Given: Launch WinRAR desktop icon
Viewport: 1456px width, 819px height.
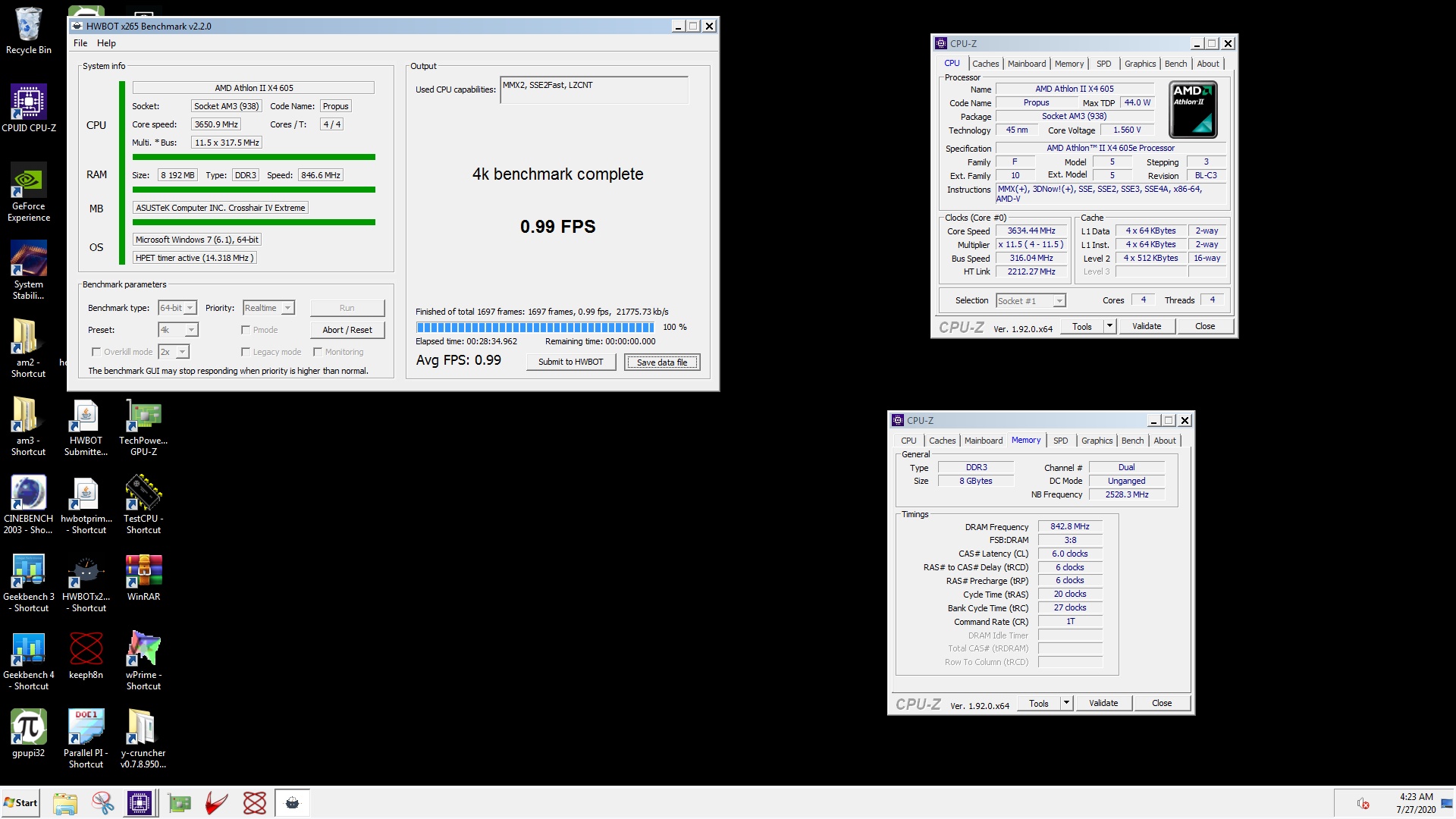Looking at the screenshot, I should tap(143, 578).
